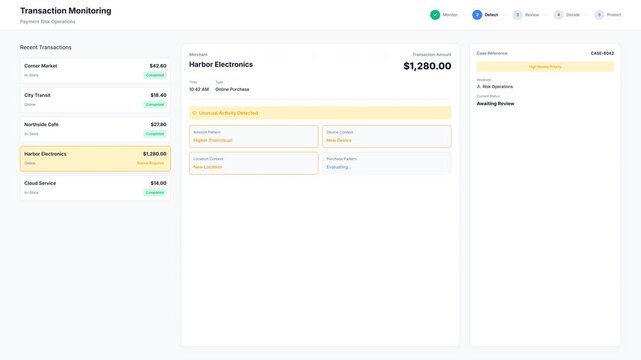This screenshot has width=641, height=360.
Task: Open the Location Context New Location card
Action: click(x=253, y=163)
